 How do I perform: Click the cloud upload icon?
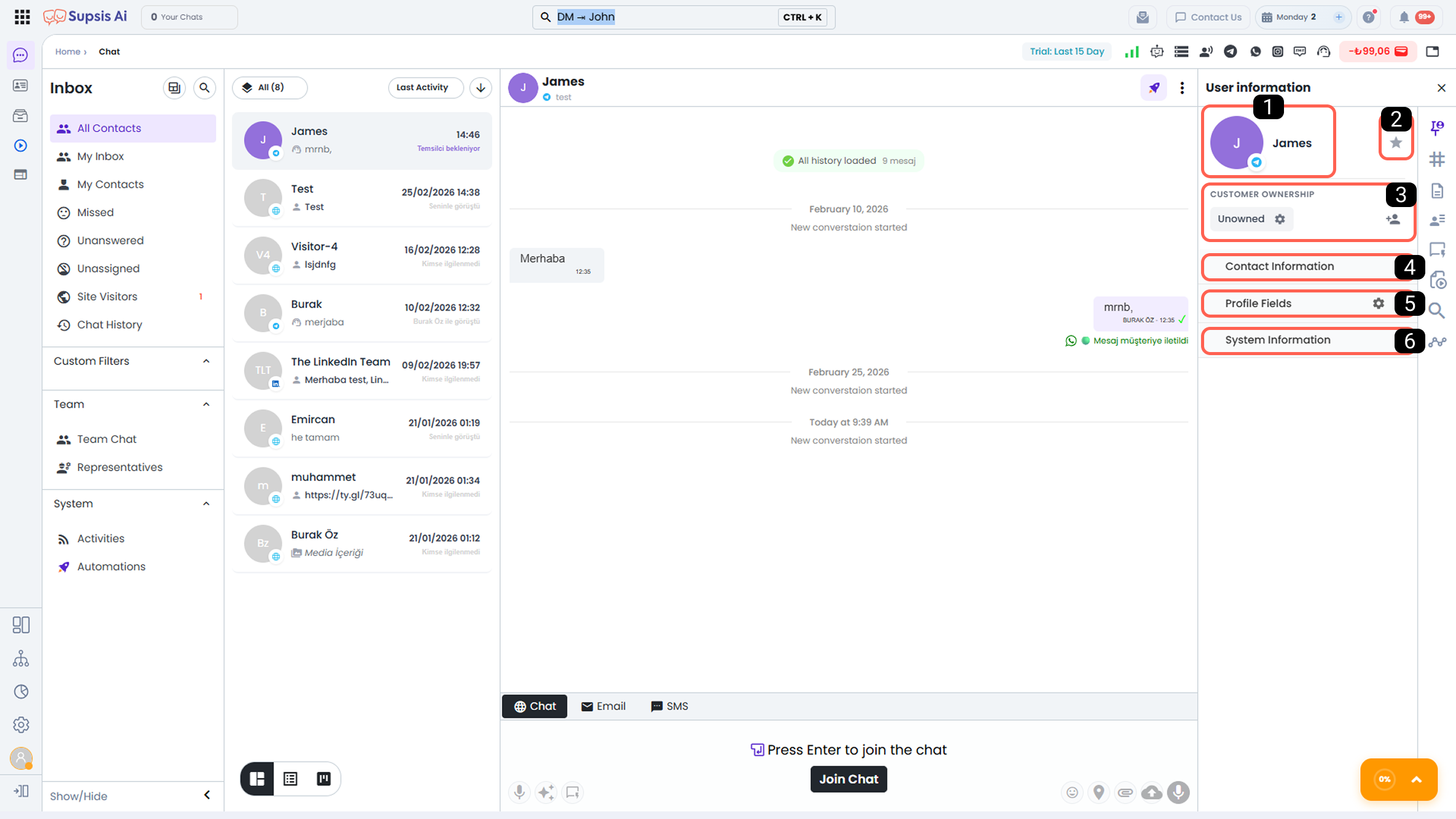pyautogui.click(x=1152, y=793)
